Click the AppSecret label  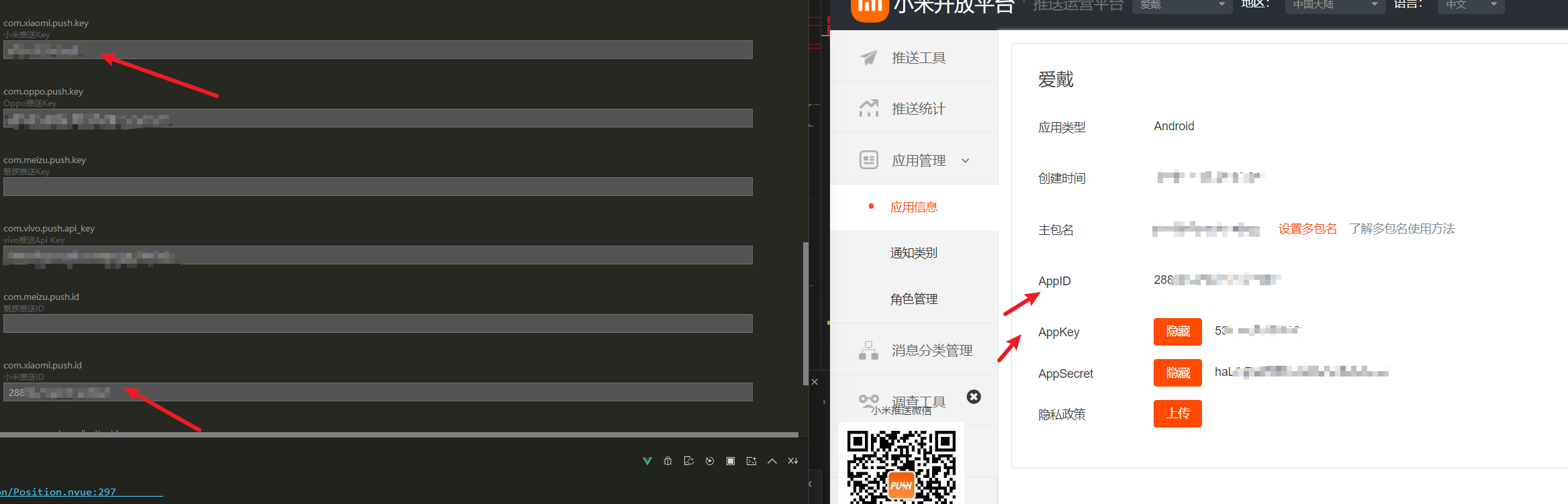[x=1066, y=374]
